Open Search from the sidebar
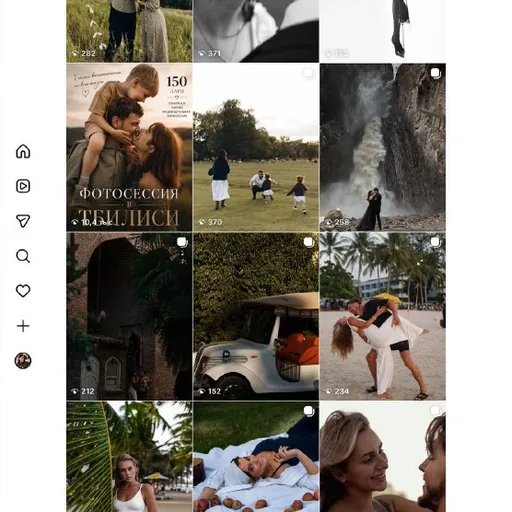The height and width of the screenshot is (512, 512). point(23,256)
